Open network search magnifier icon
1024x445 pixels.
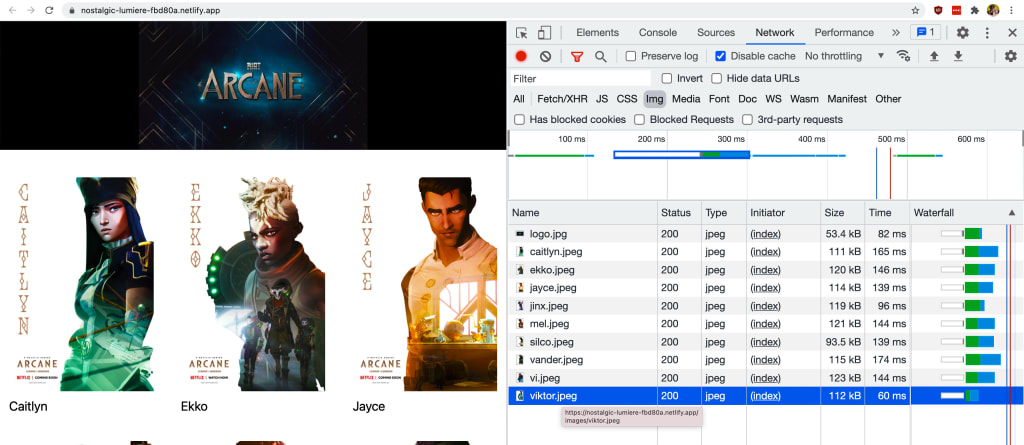pos(600,56)
